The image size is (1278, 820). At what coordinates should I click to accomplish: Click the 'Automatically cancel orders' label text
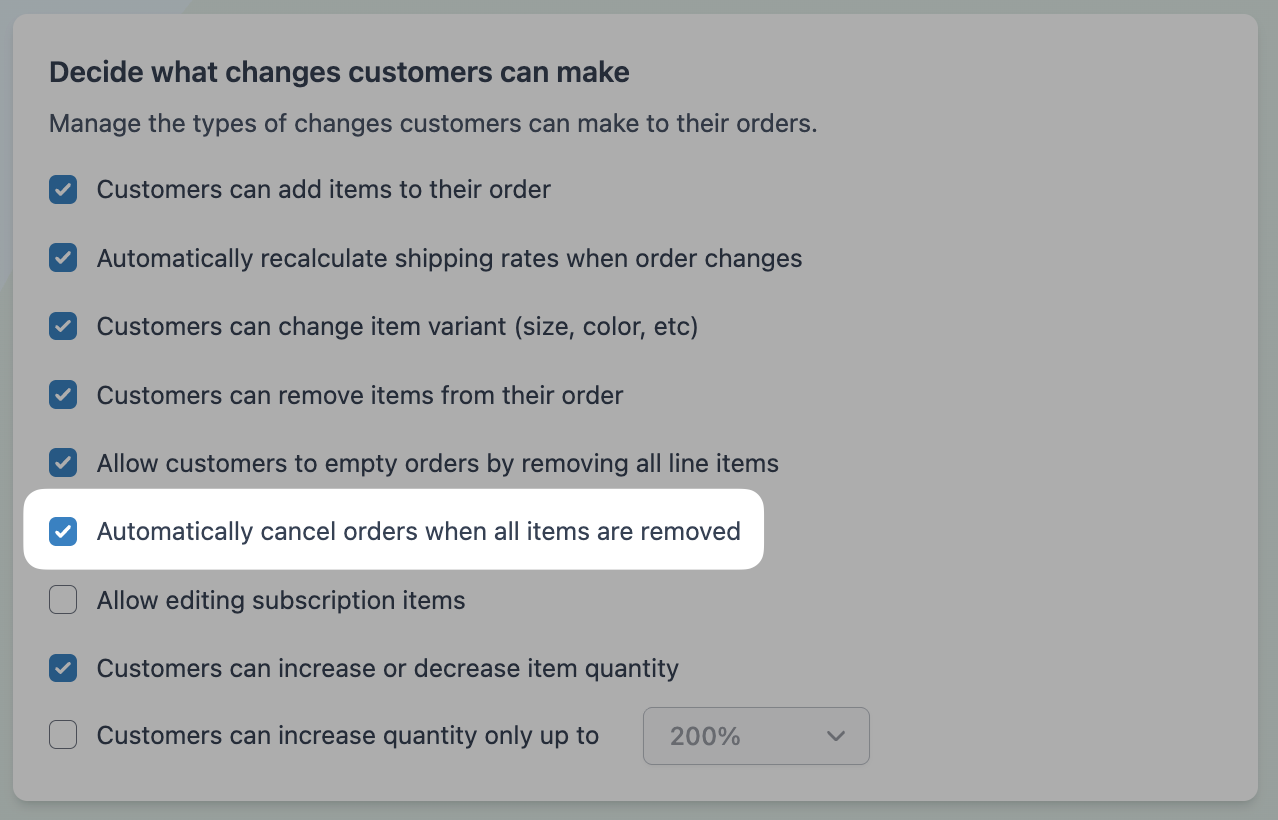[x=418, y=531]
